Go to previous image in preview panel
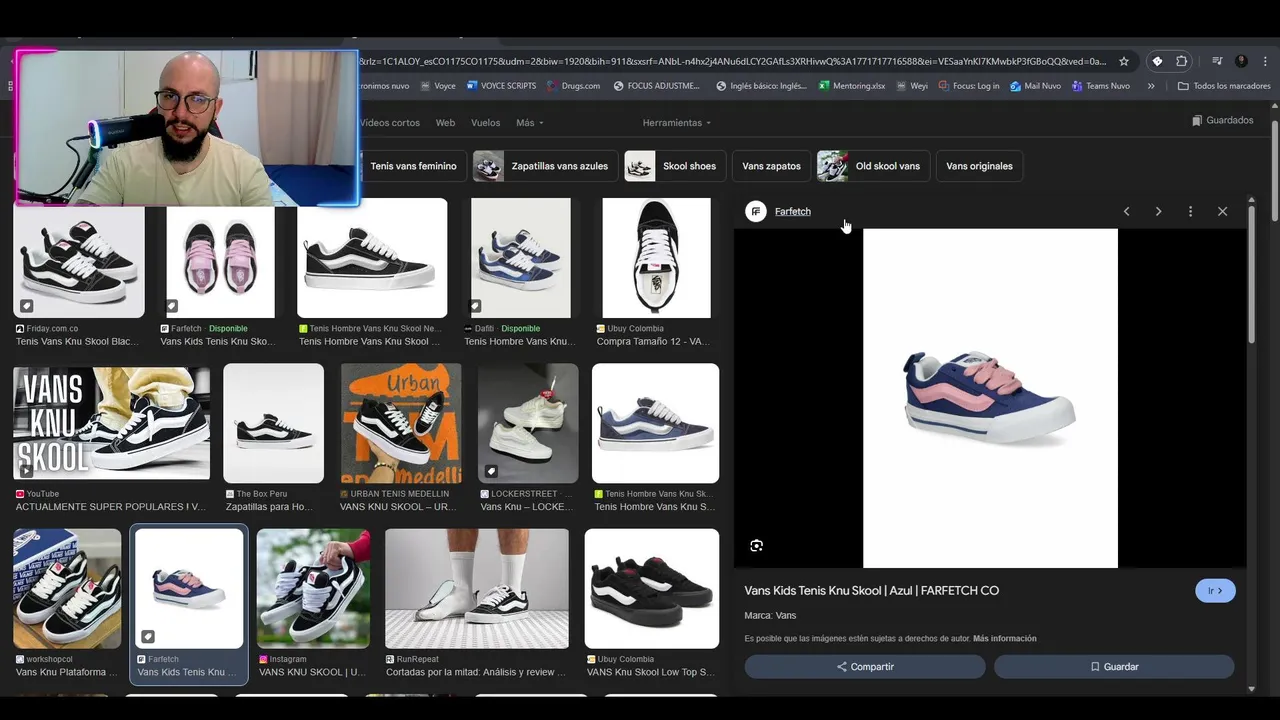This screenshot has width=1280, height=720. (x=1126, y=212)
